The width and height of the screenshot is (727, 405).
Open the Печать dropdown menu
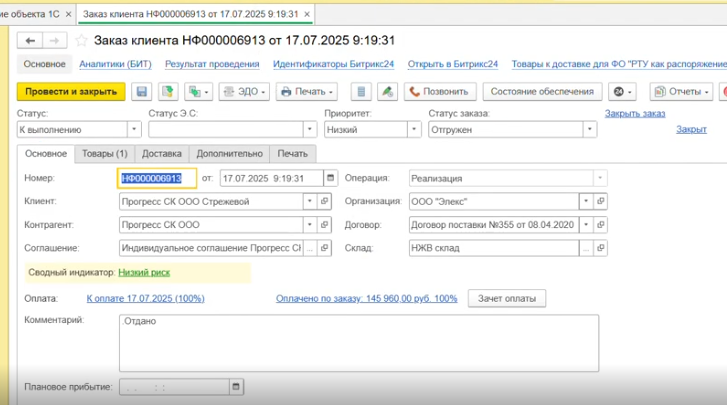307,91
